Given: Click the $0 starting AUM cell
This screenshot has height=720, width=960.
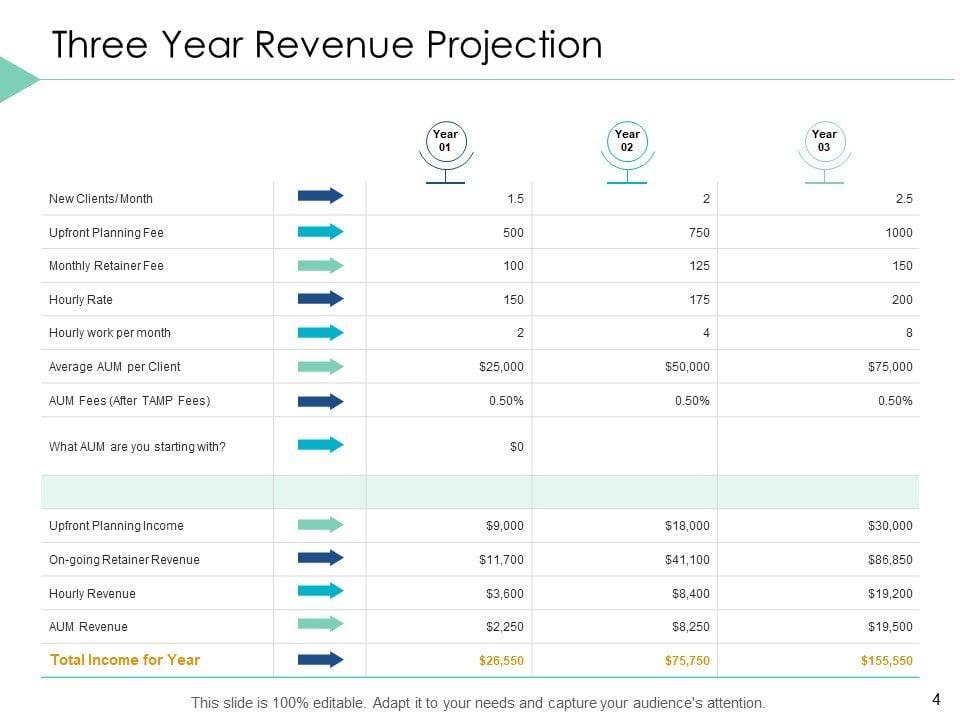Looking at the screenshot, I should click(x=516, y=447).
